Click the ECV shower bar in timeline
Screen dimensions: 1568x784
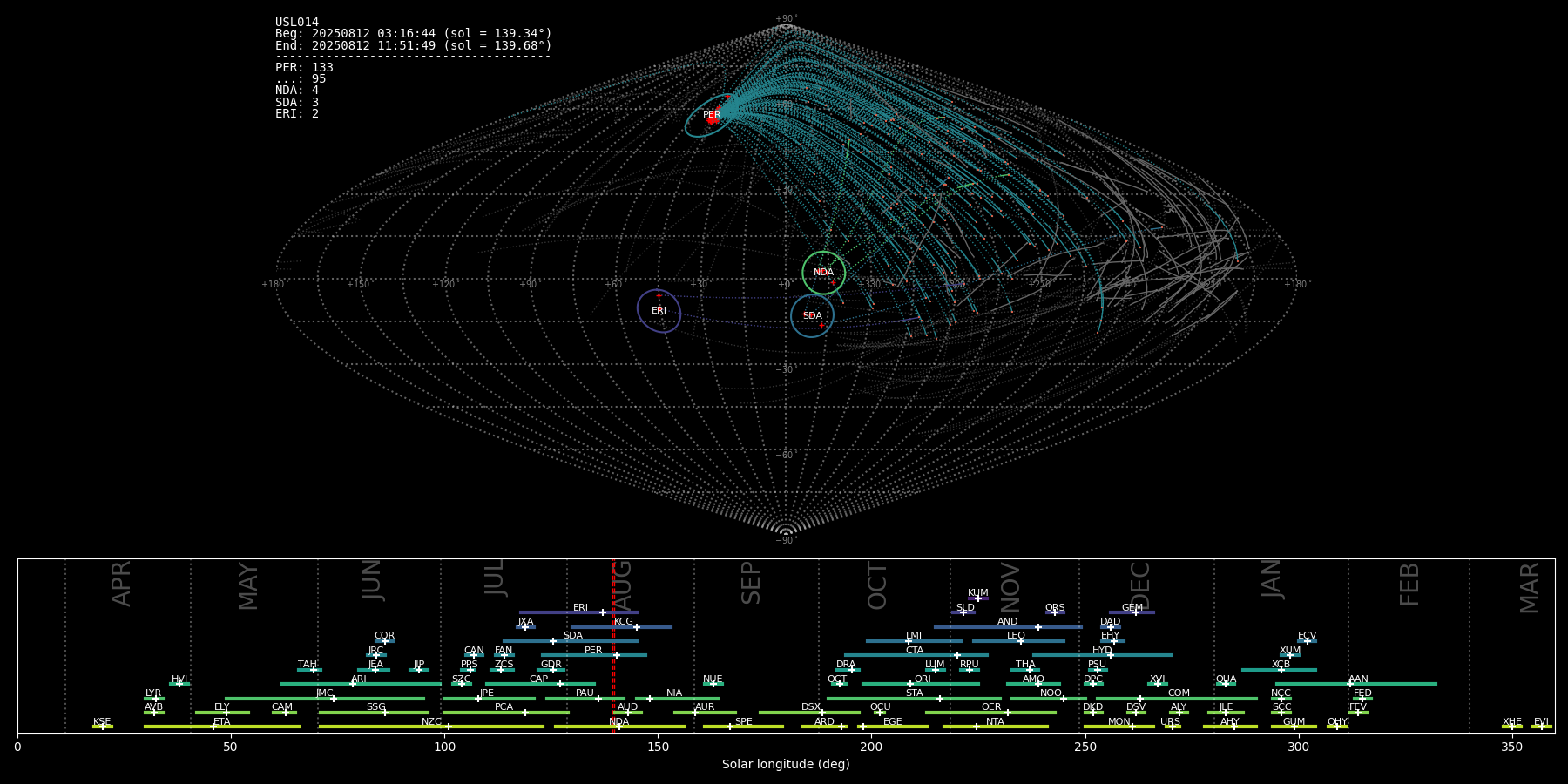(1307, 641)
